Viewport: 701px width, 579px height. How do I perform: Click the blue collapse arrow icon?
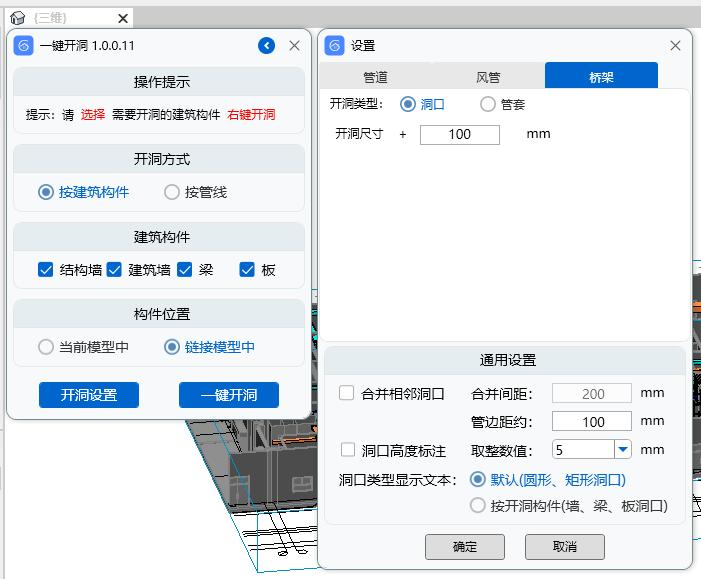click(266, 46)
